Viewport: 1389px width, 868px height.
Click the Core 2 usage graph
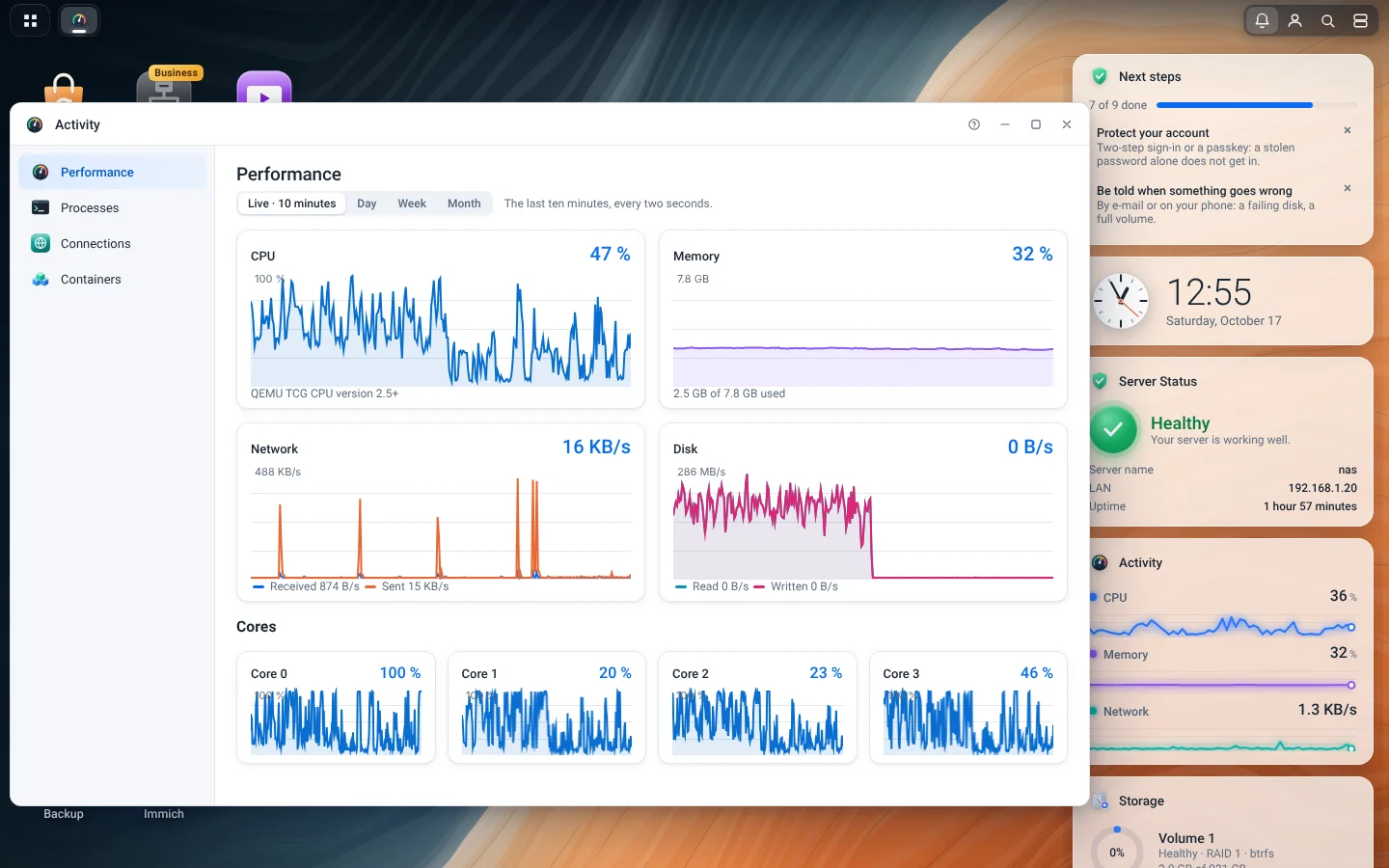pyautogui.click(x=757, y=720)
